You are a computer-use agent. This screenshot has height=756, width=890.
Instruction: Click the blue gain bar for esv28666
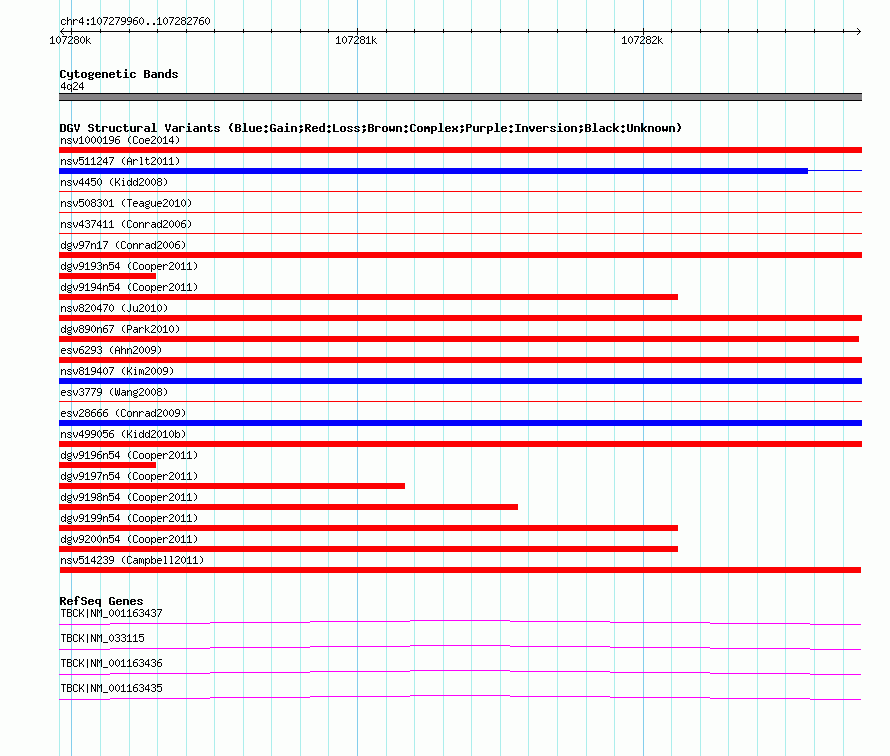pyautogui.click(x=460, y=423)
